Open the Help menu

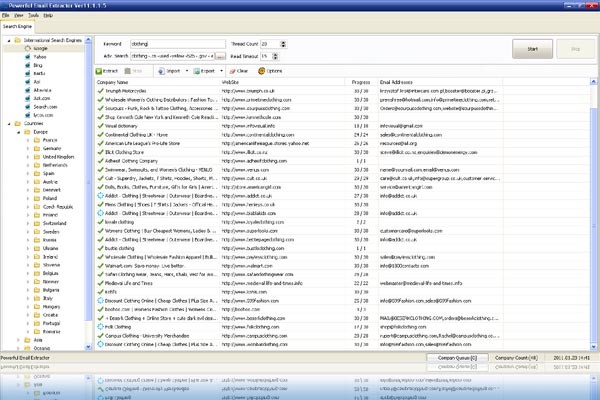coord(48,15)
